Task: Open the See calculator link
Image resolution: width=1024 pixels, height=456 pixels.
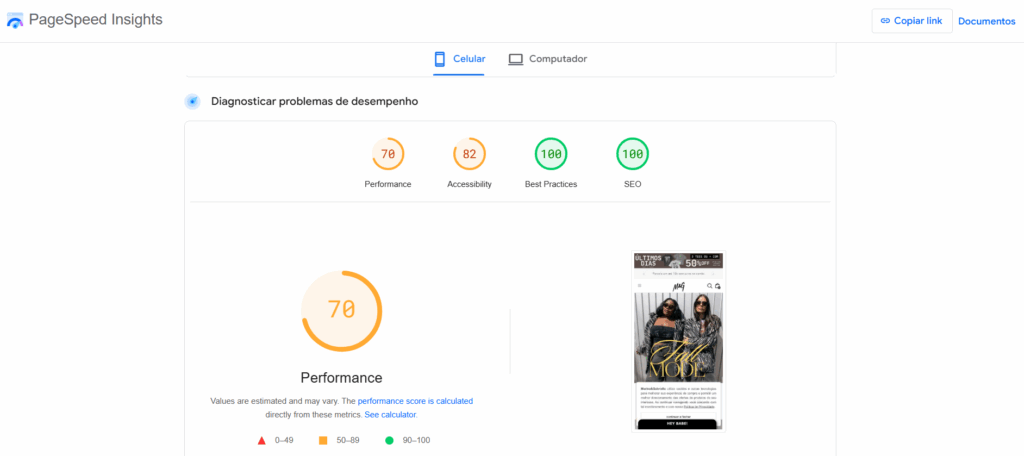Action: [391, 415]
